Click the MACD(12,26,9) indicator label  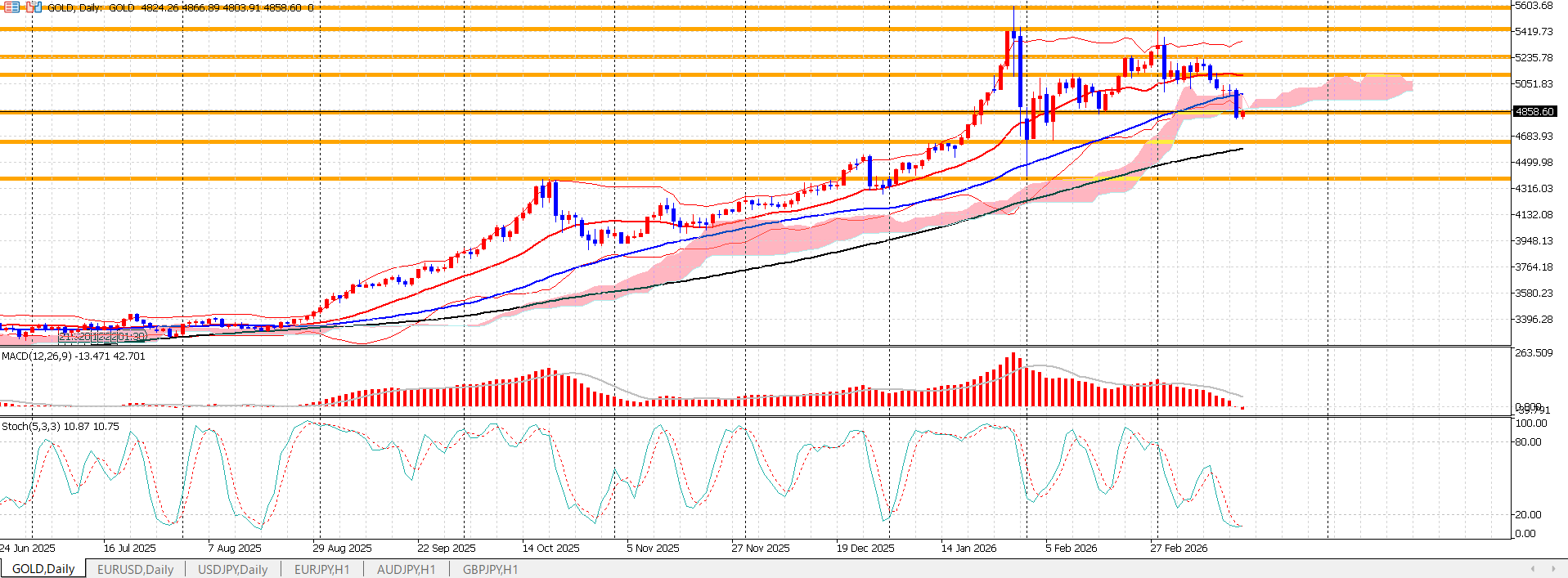tap(73, 356)
